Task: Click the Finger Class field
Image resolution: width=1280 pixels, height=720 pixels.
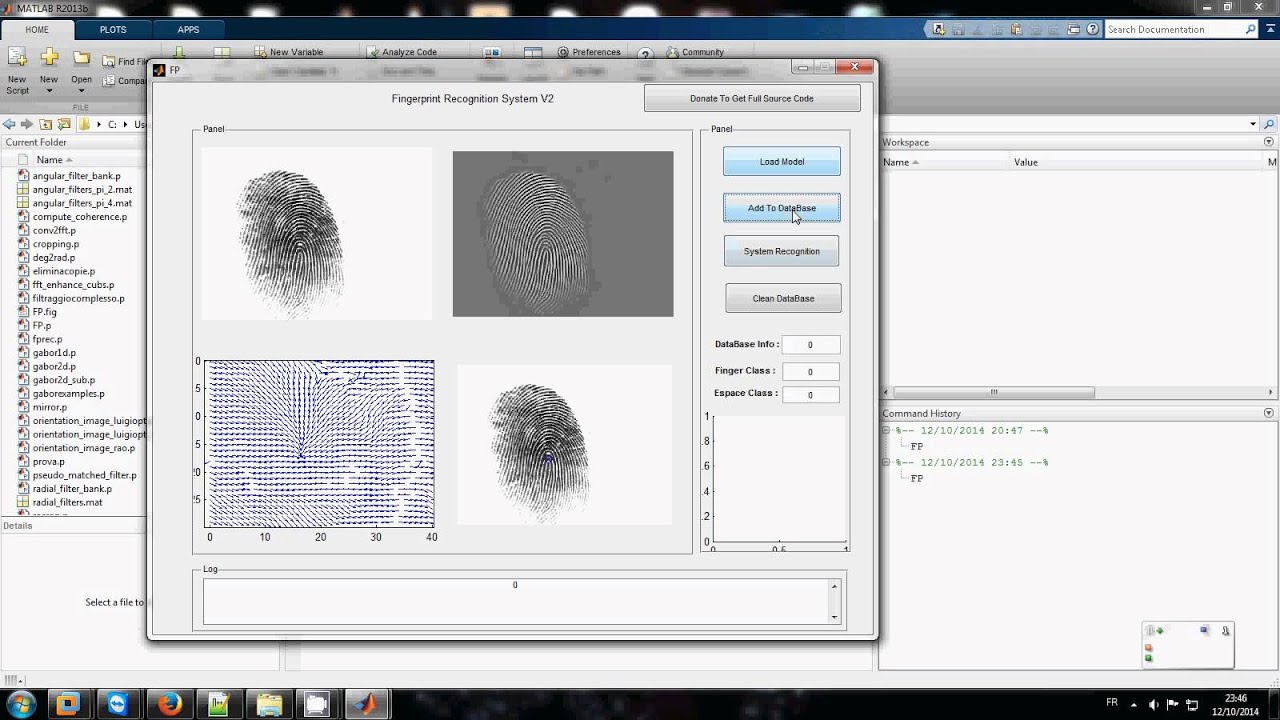Action: pos(810,372)
